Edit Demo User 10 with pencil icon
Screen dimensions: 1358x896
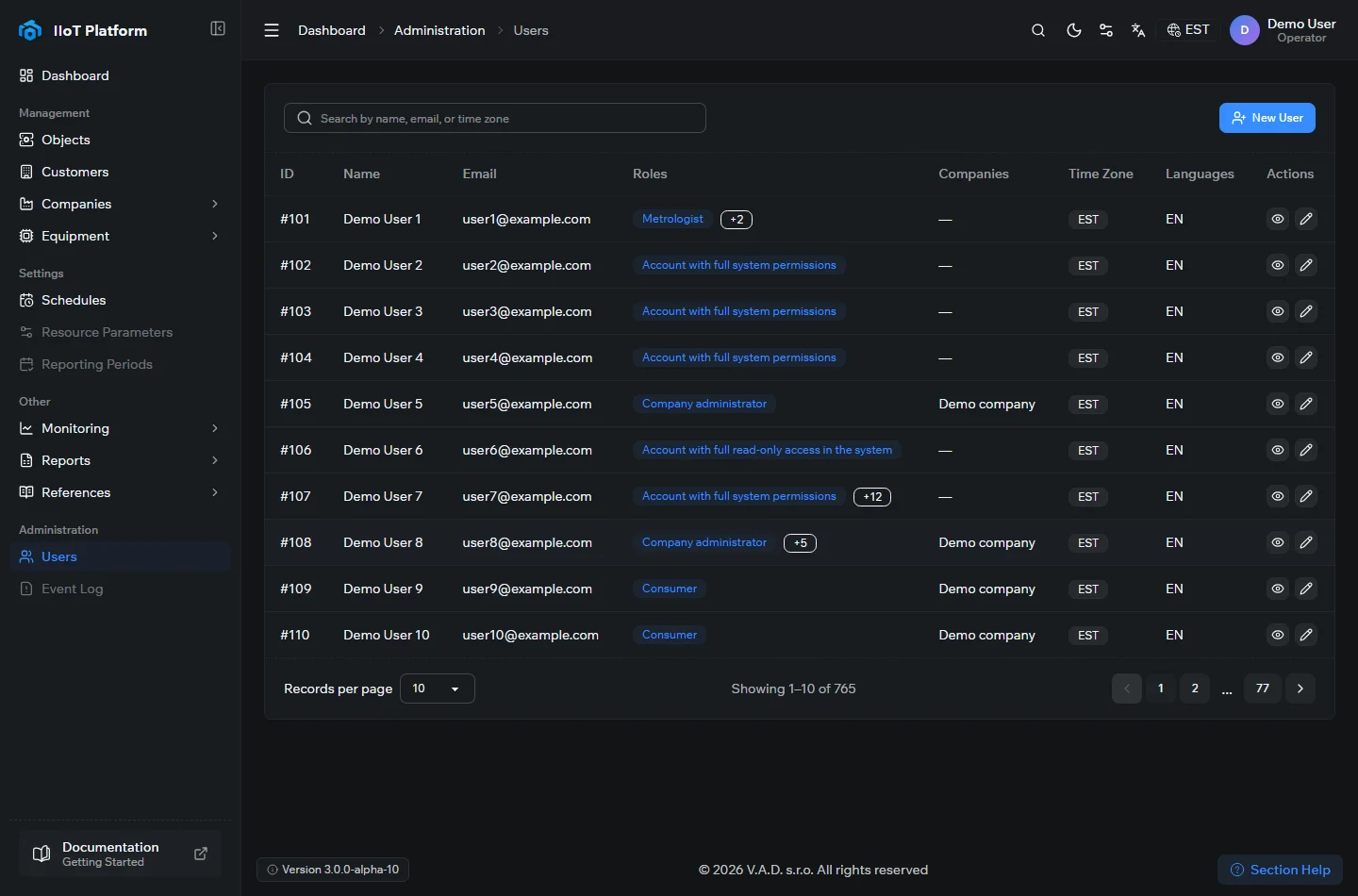[1306, 635]
